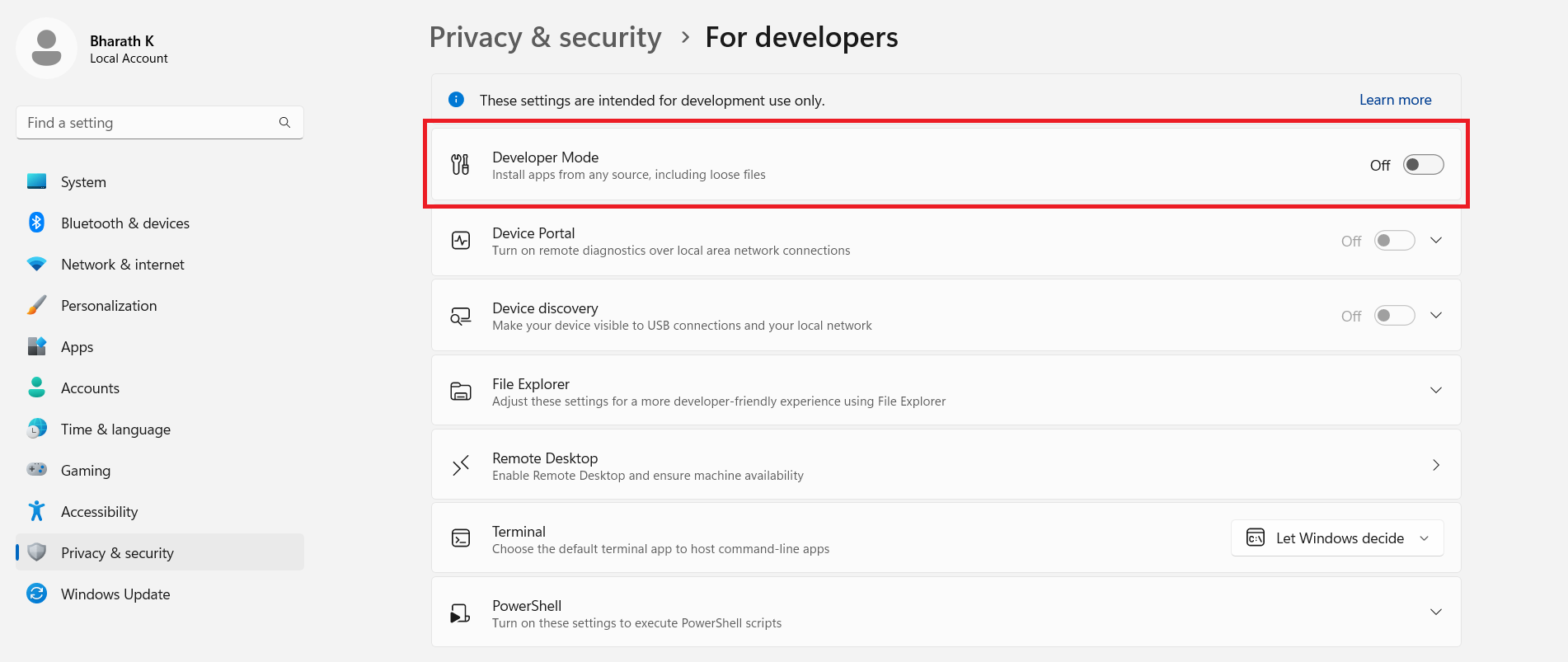
Task: Toggle the Device discovery switch
Action: 1395,316
